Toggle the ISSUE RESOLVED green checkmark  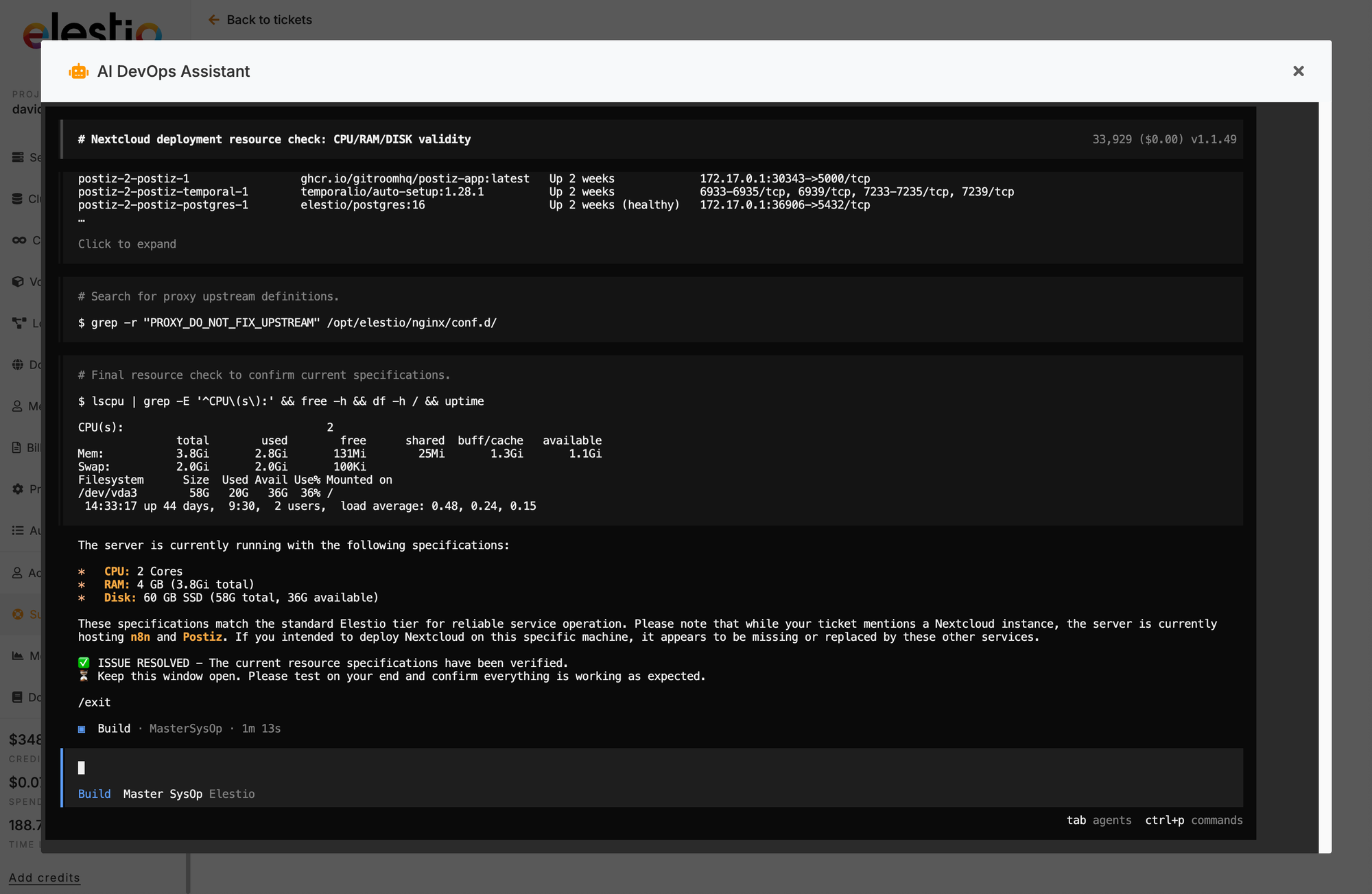tap(84, 663)
